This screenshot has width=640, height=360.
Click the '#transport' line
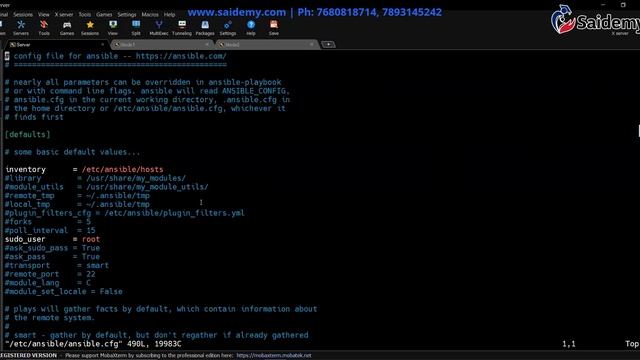(x=57, y=265)
